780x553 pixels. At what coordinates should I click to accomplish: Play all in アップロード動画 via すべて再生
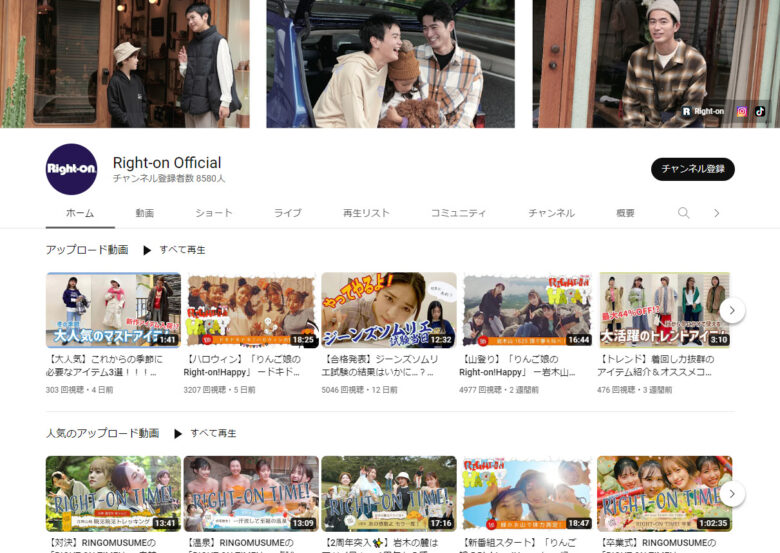click(175, 250)
